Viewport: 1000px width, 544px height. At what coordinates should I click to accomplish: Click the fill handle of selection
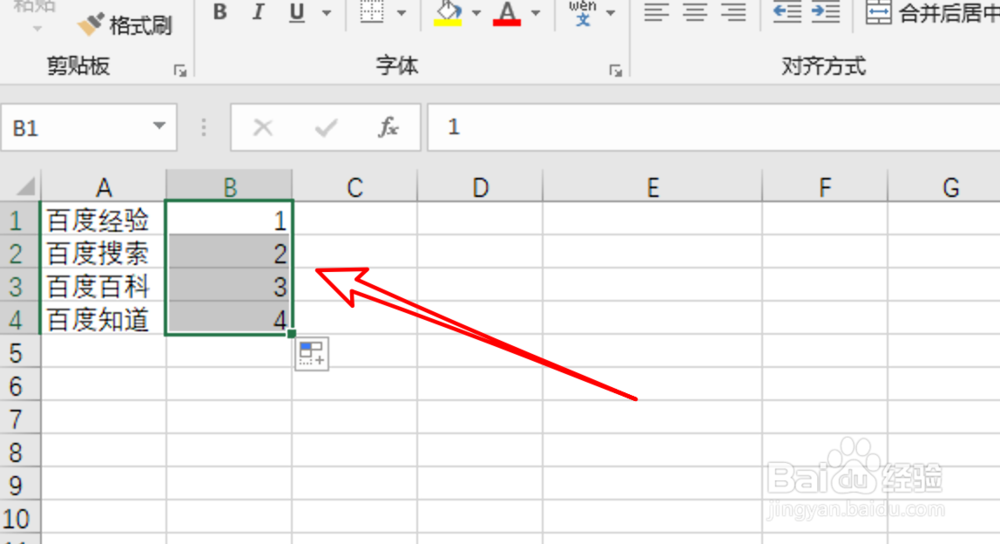point(291,334)
